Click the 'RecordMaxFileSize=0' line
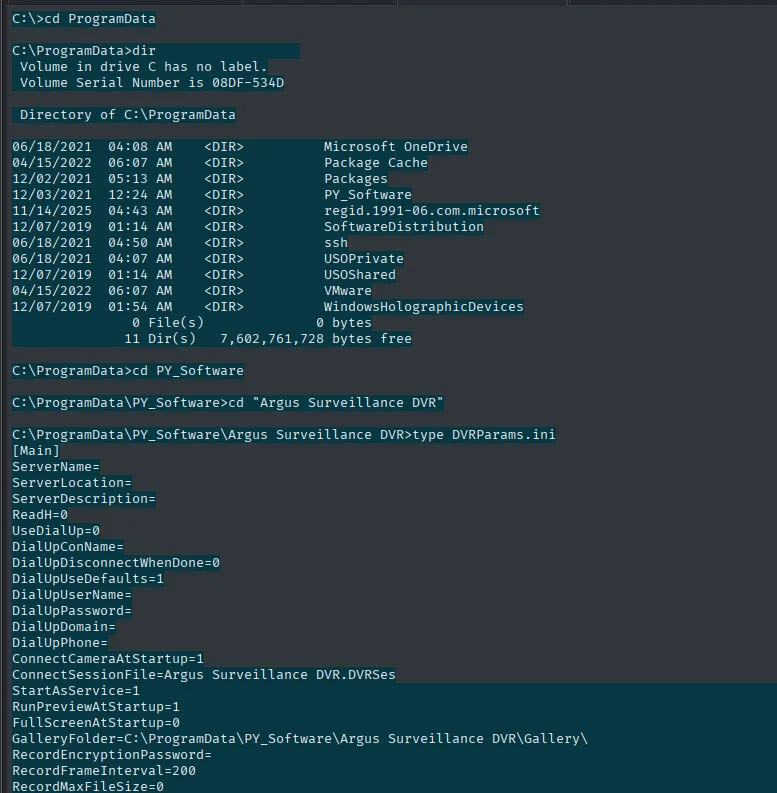 coord(88,787)
